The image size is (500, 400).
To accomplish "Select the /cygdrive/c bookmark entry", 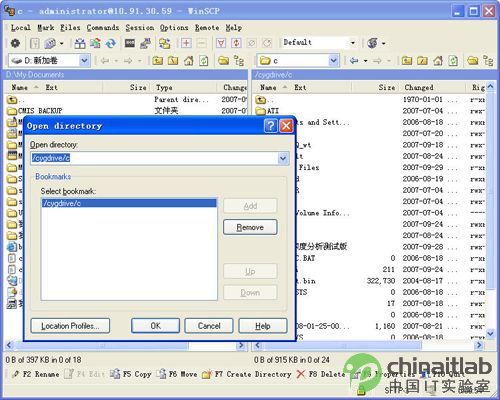I will coord(129,203).
